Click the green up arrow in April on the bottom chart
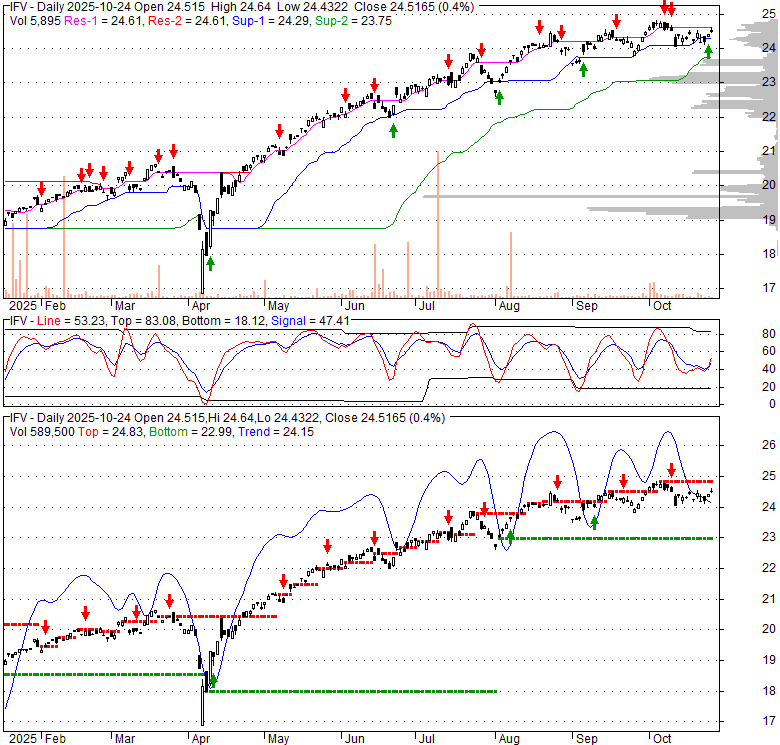780x745 pixels. (211, 682)
